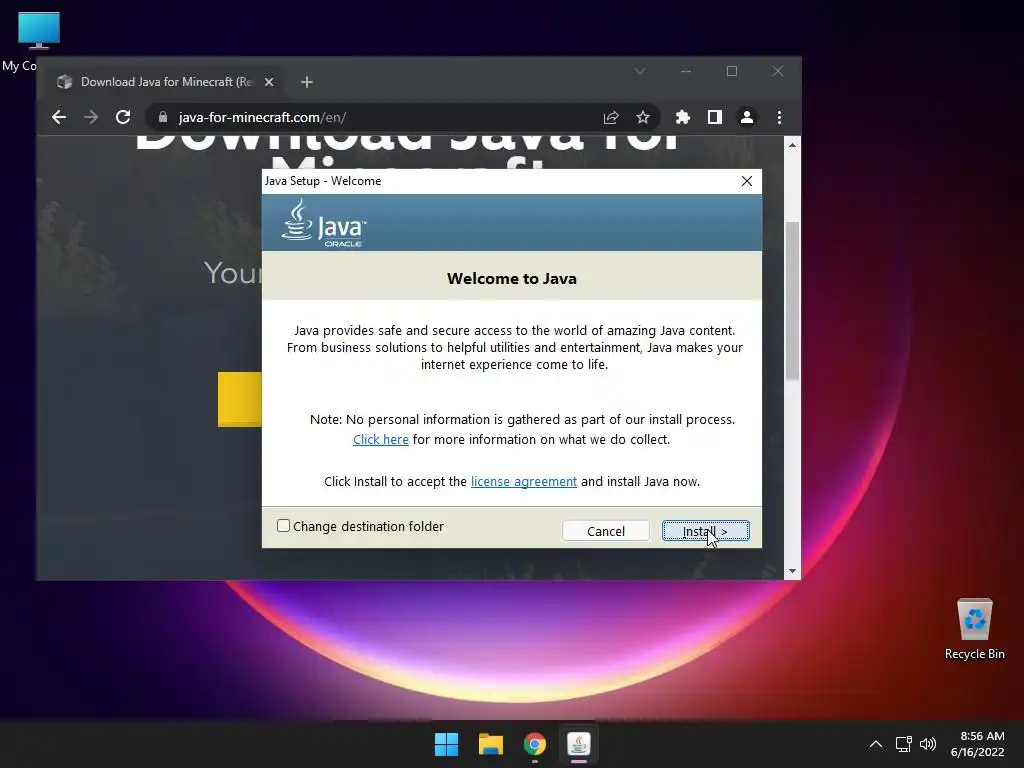Open the Windows Start menu

pyautogui.click(x=447, y=744)
